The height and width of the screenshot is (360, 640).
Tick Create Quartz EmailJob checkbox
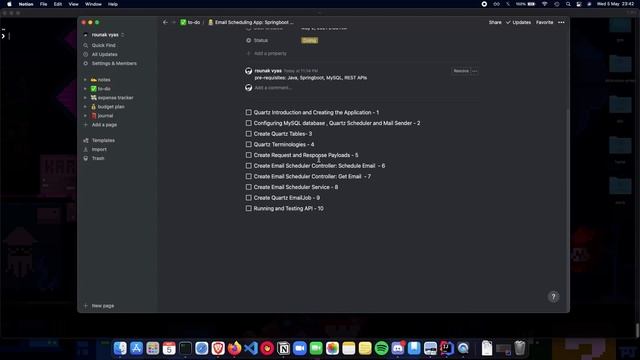click(x=249, y=198)
